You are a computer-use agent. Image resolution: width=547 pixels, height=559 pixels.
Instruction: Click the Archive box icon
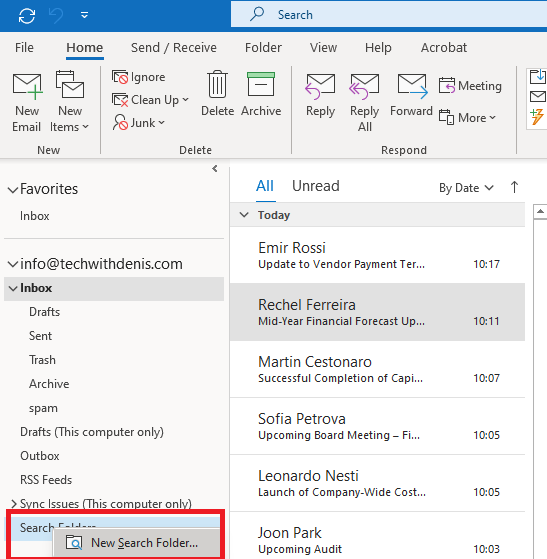click(261, 84)
